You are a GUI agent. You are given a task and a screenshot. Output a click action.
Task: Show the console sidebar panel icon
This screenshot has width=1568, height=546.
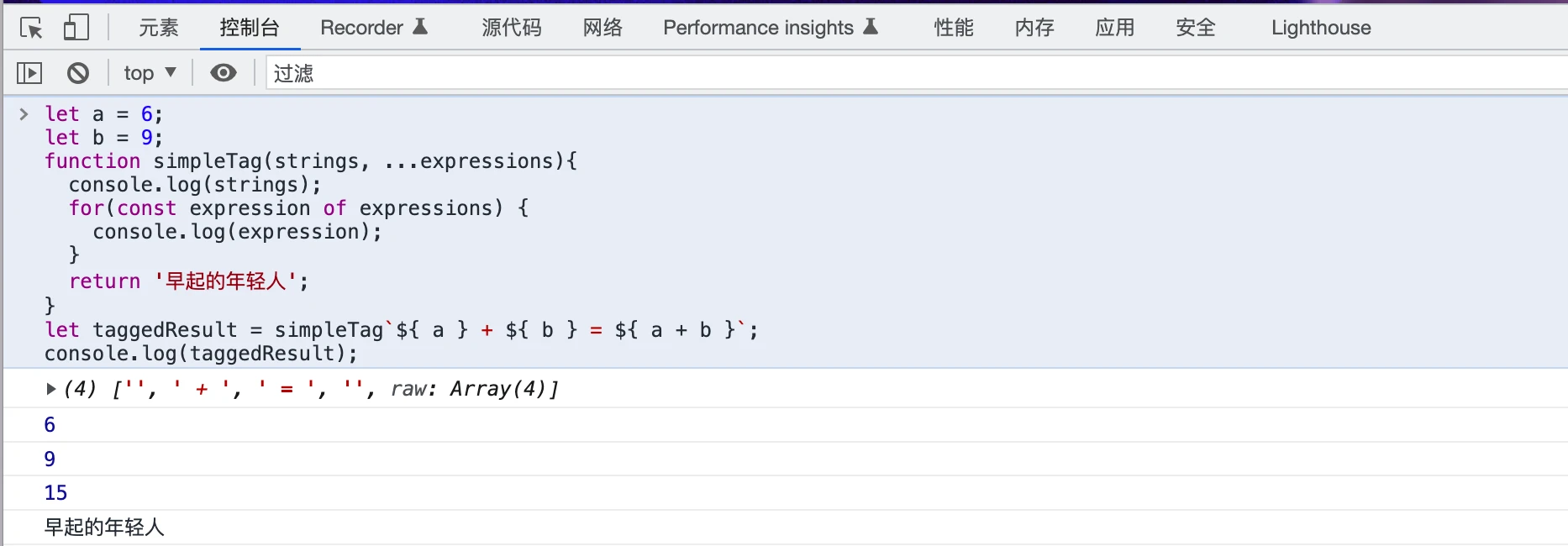tap(29, 73)
